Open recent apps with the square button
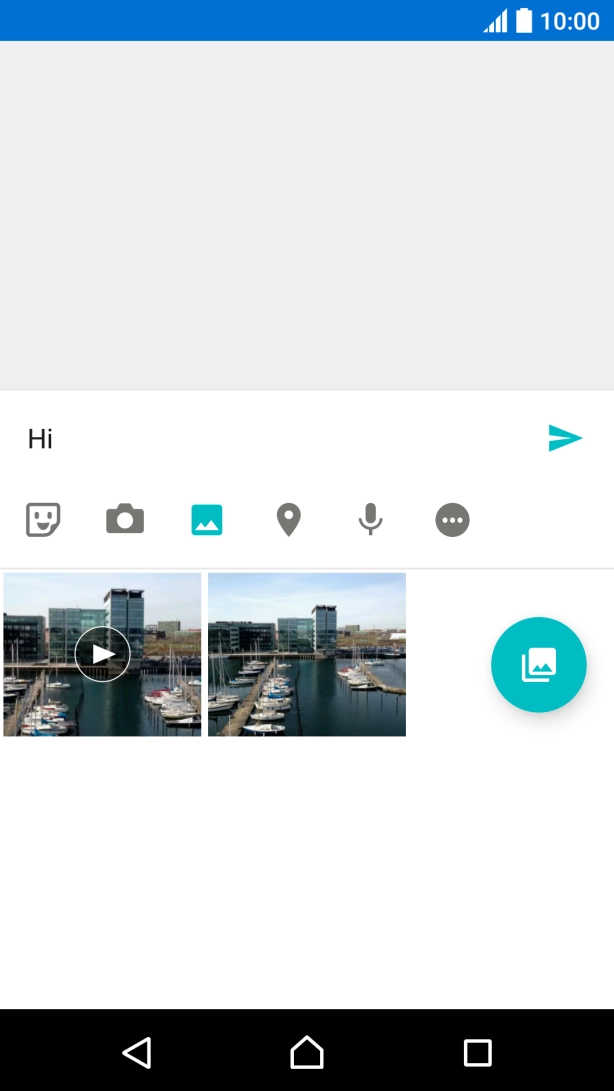 [478, 1052]
